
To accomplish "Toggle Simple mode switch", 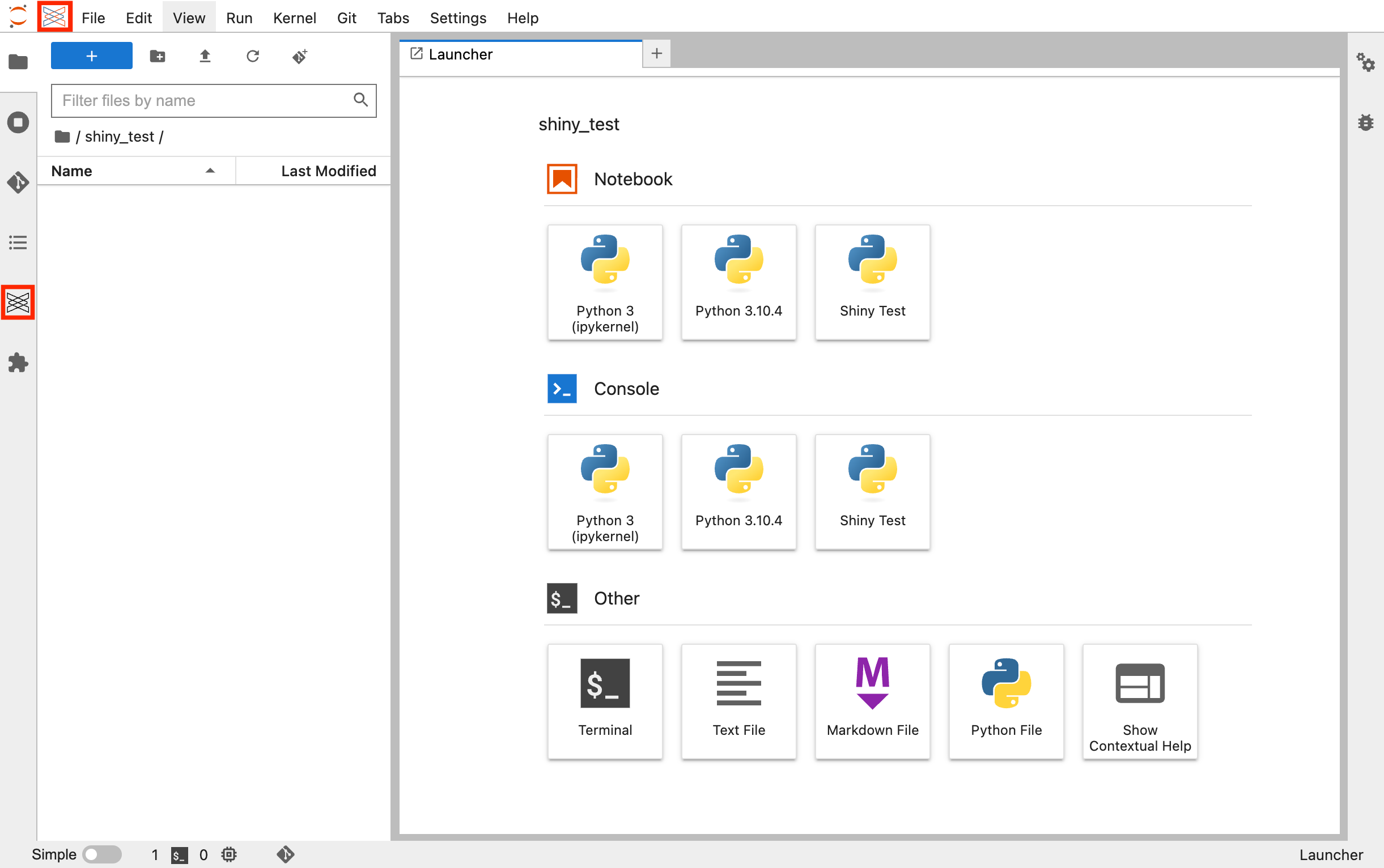I will 100,854.
